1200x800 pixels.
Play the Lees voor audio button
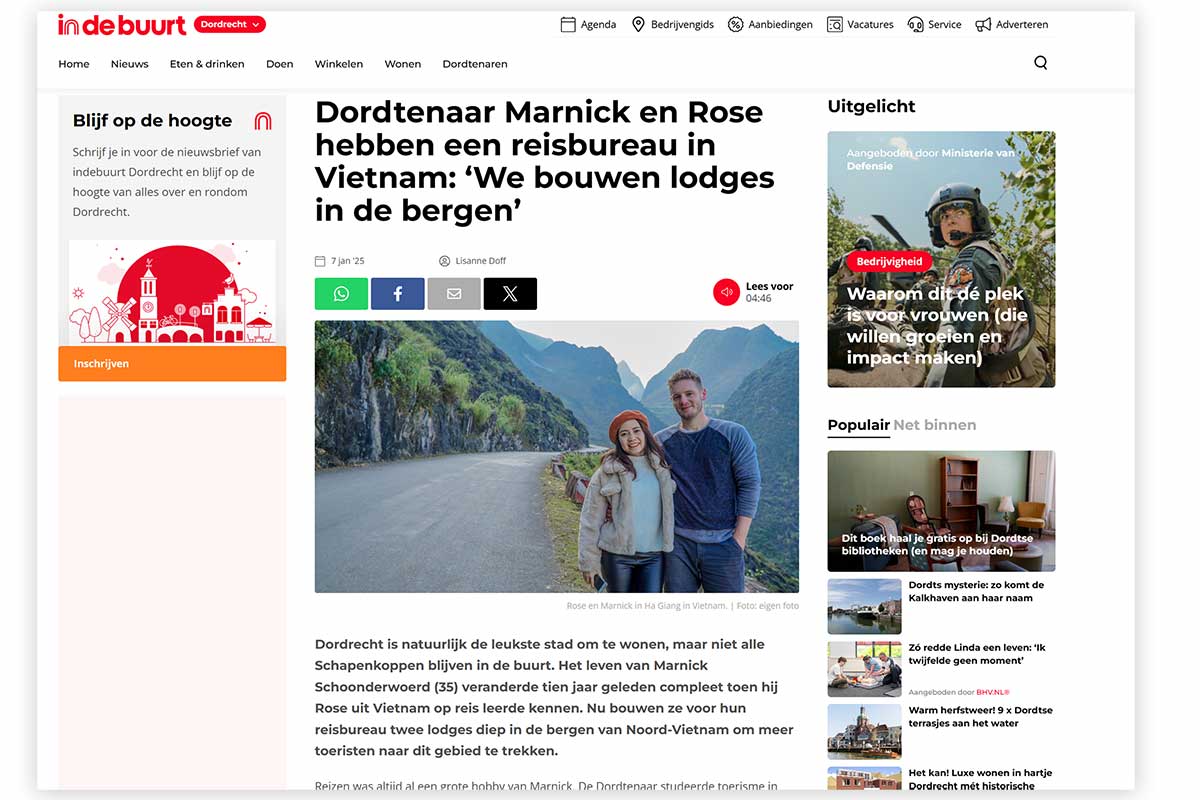[726, 292]
